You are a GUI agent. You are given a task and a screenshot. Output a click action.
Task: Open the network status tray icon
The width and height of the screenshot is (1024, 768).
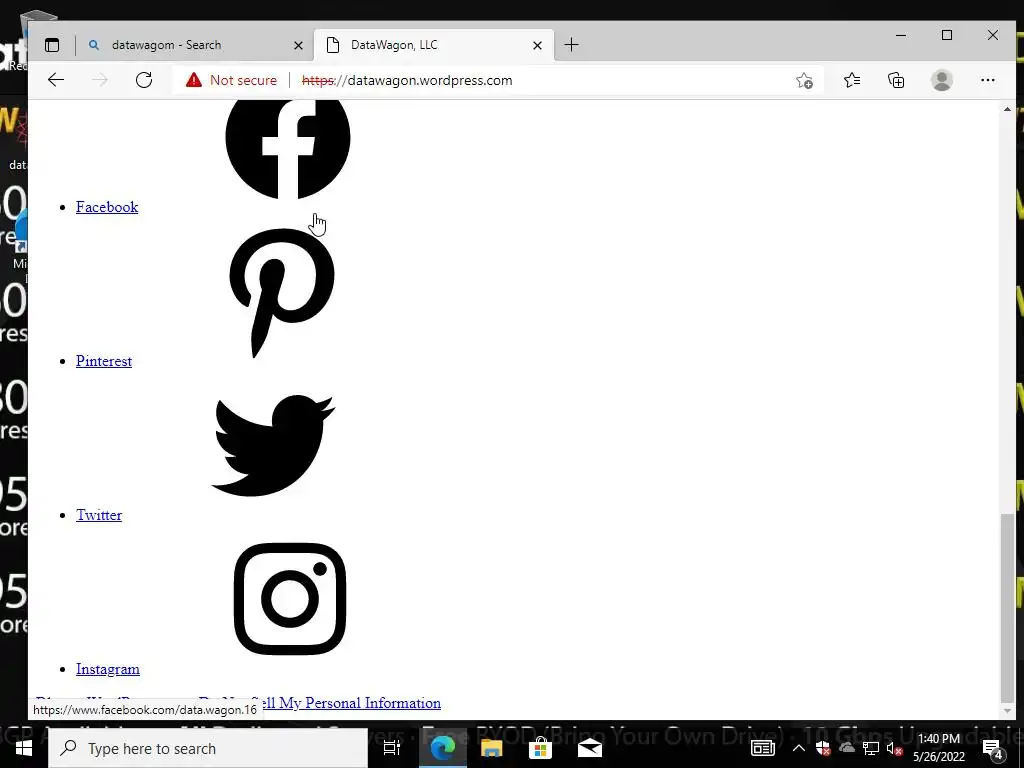pos(871,748)
